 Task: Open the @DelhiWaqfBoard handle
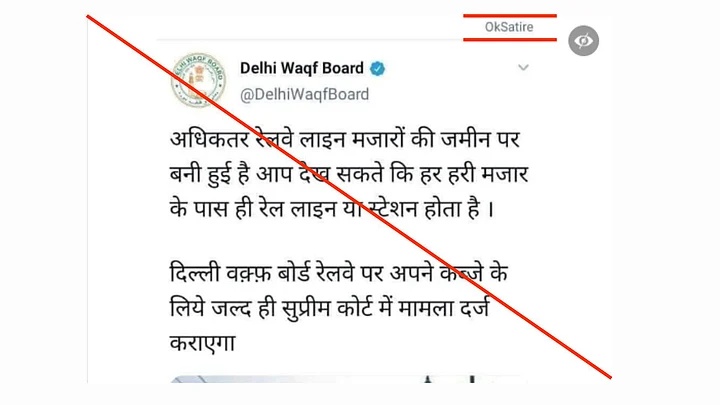pos(304,94)
